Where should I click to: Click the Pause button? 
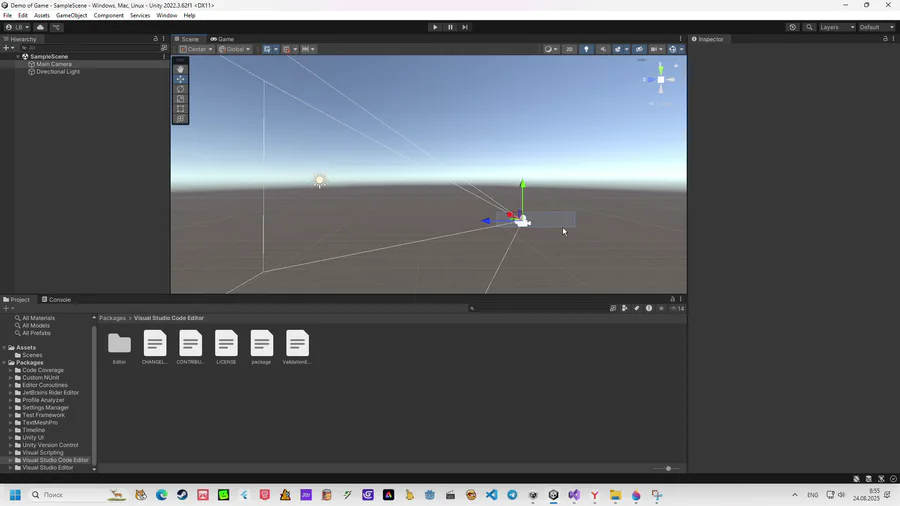tap(450, 27)
